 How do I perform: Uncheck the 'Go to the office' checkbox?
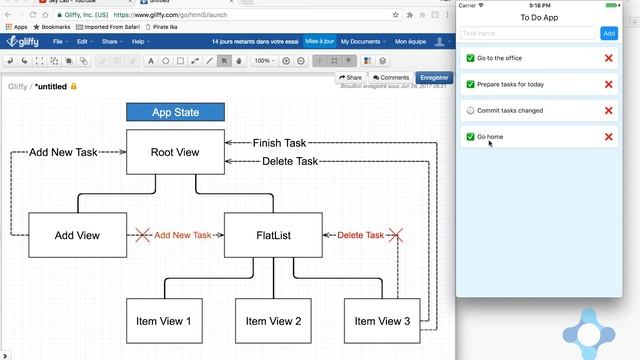pos(470,58)
